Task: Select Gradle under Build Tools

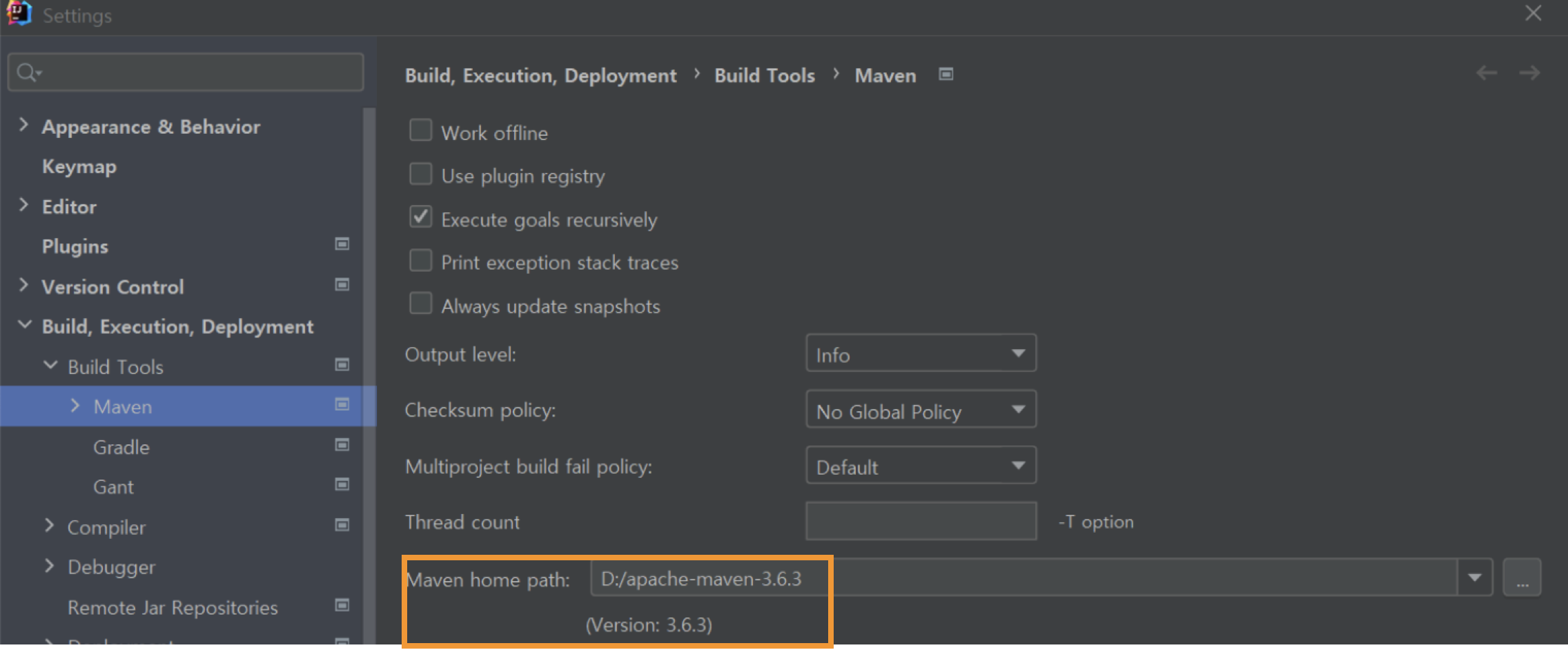Action: [x=121, y=447]
